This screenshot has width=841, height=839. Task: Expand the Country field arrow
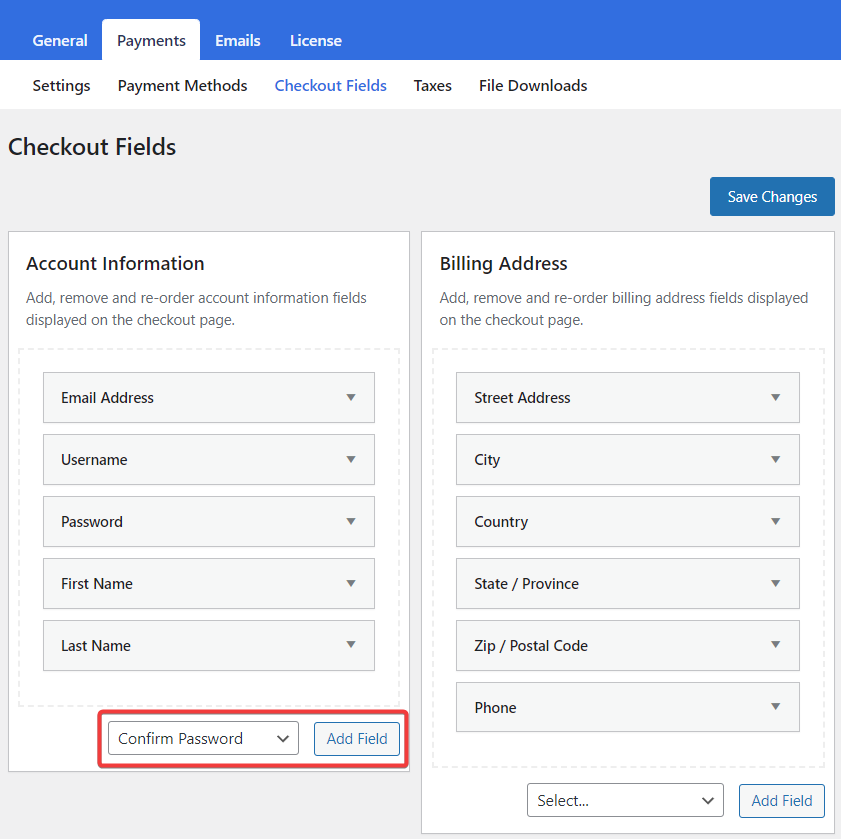775,521
